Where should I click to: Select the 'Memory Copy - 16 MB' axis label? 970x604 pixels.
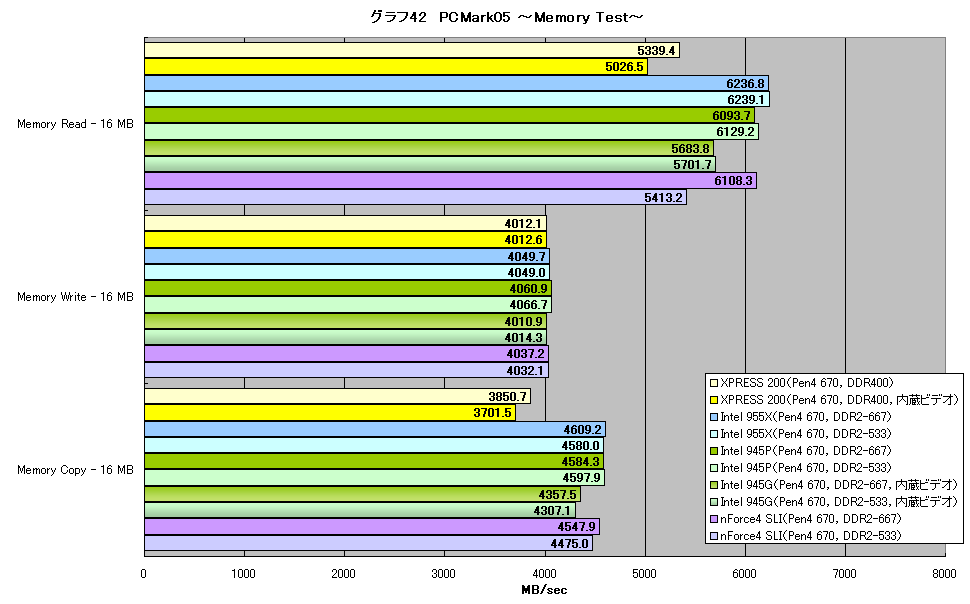(x=75, y=470)
